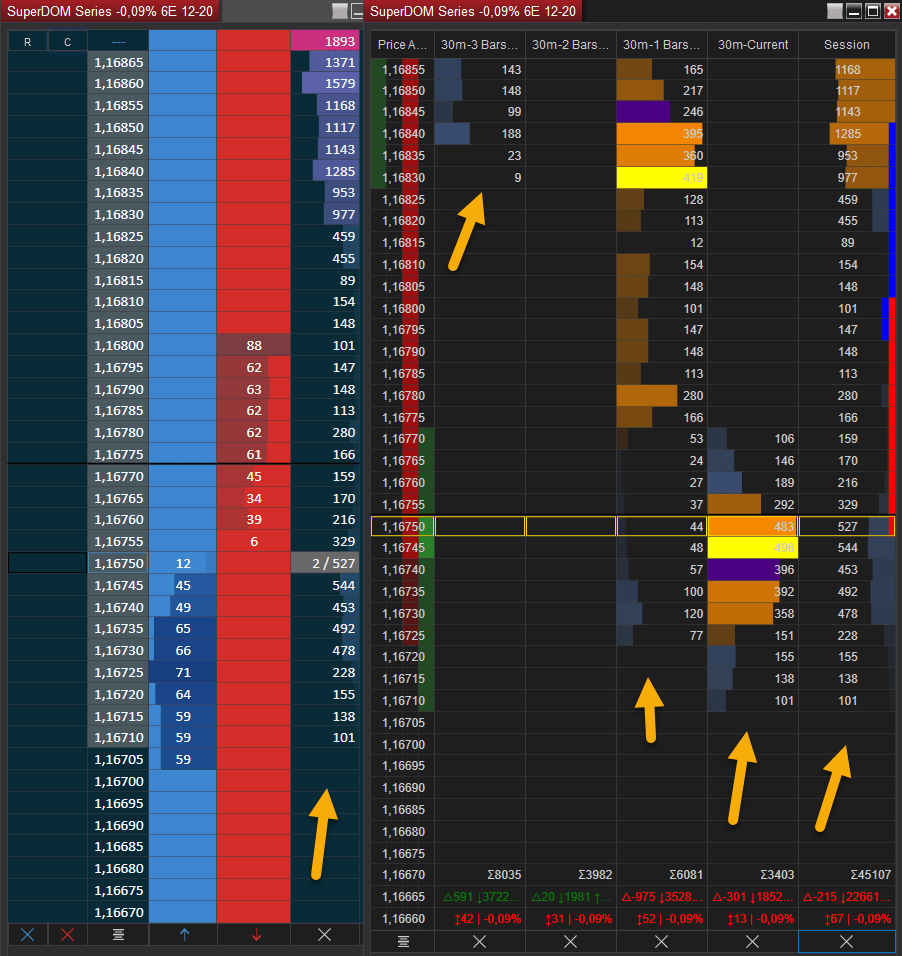Click the 30m-Current column header
The width and height of the screenshot is (902, 956).
click(753, 45)
